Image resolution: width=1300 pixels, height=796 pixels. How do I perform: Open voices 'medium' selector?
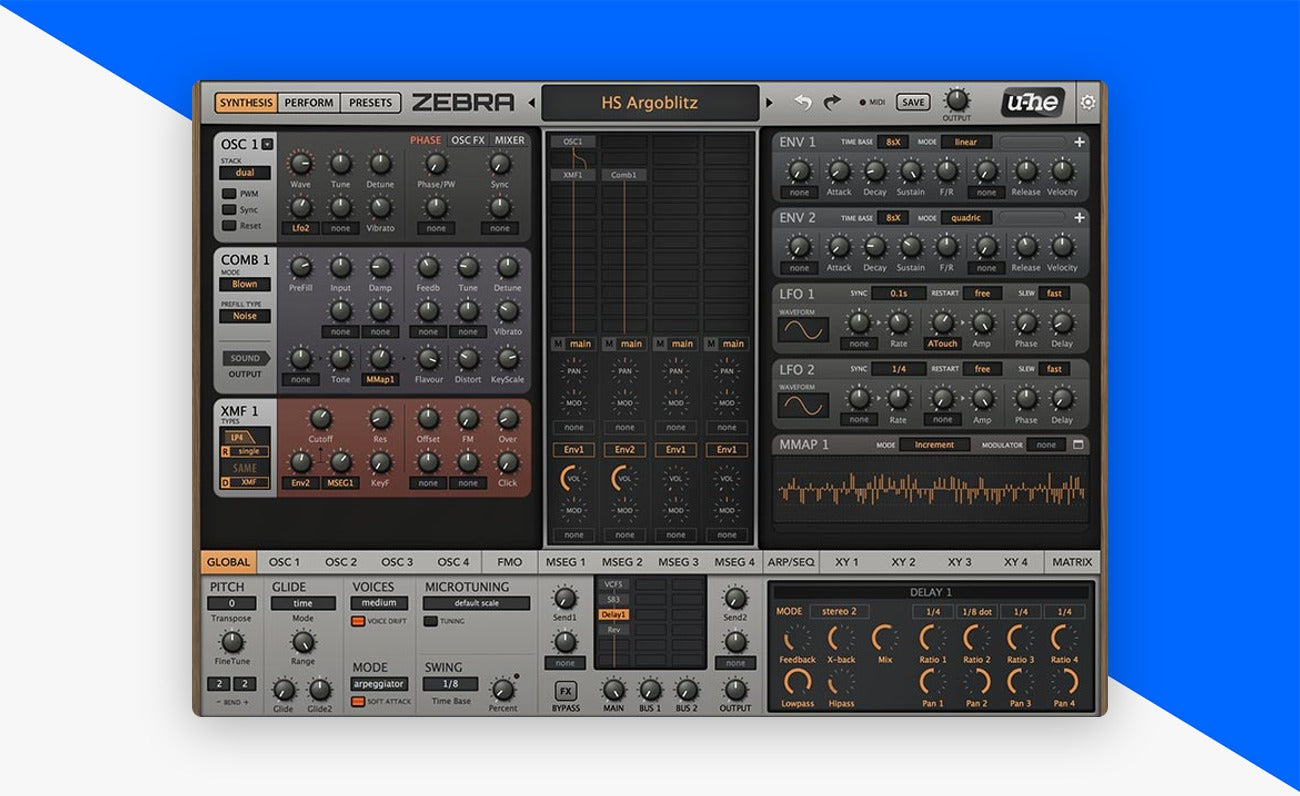click(379, 603)
